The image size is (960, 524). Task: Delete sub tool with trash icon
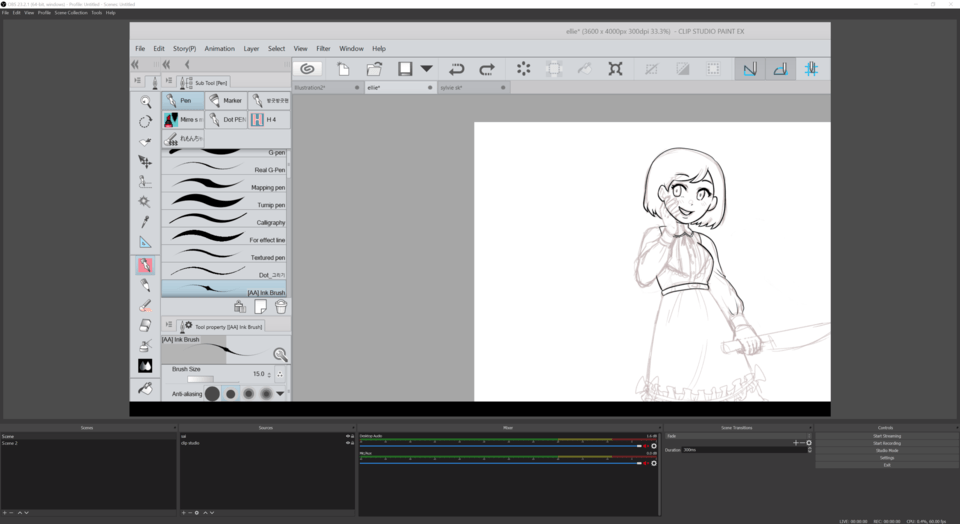(281, 307)
